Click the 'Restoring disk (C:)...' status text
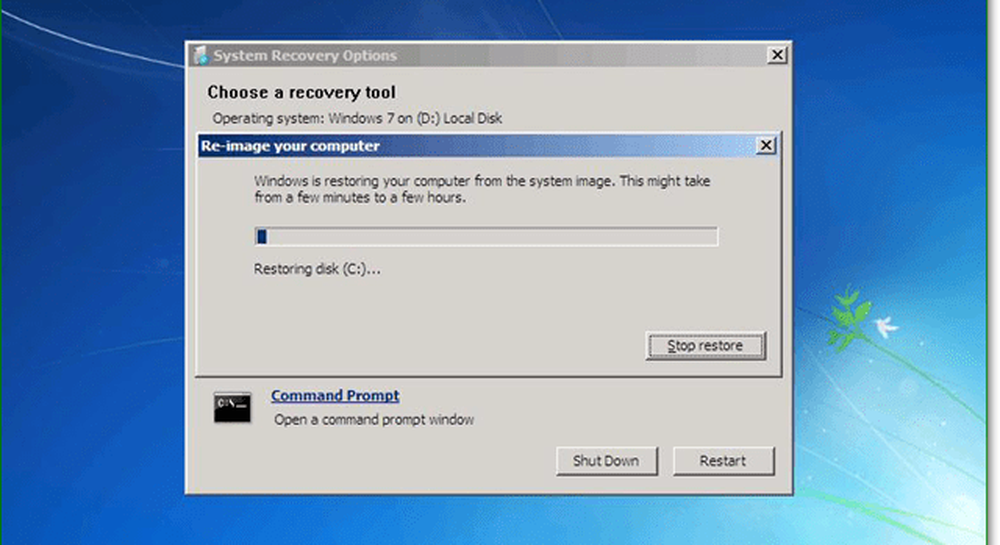The width and height of the screenshot is (1000, 545). point(317,269)
